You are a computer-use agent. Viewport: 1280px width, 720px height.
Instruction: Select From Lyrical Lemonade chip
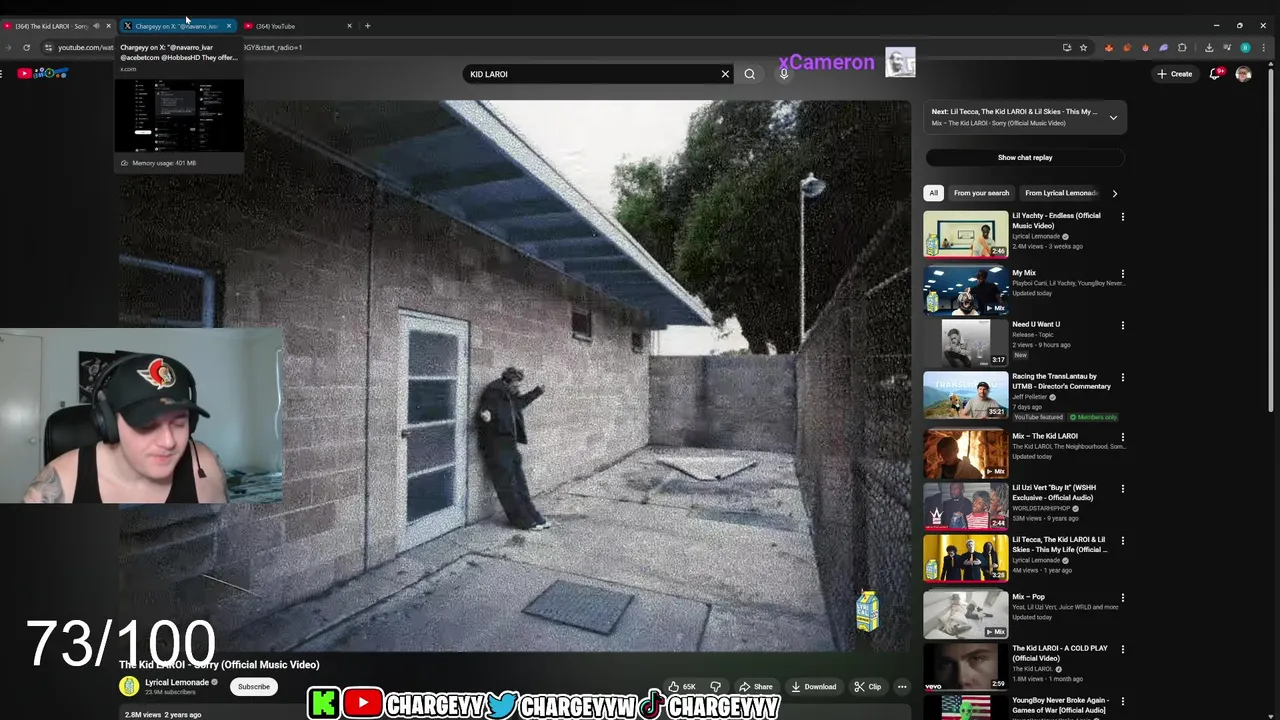[x=1061, y=193]
